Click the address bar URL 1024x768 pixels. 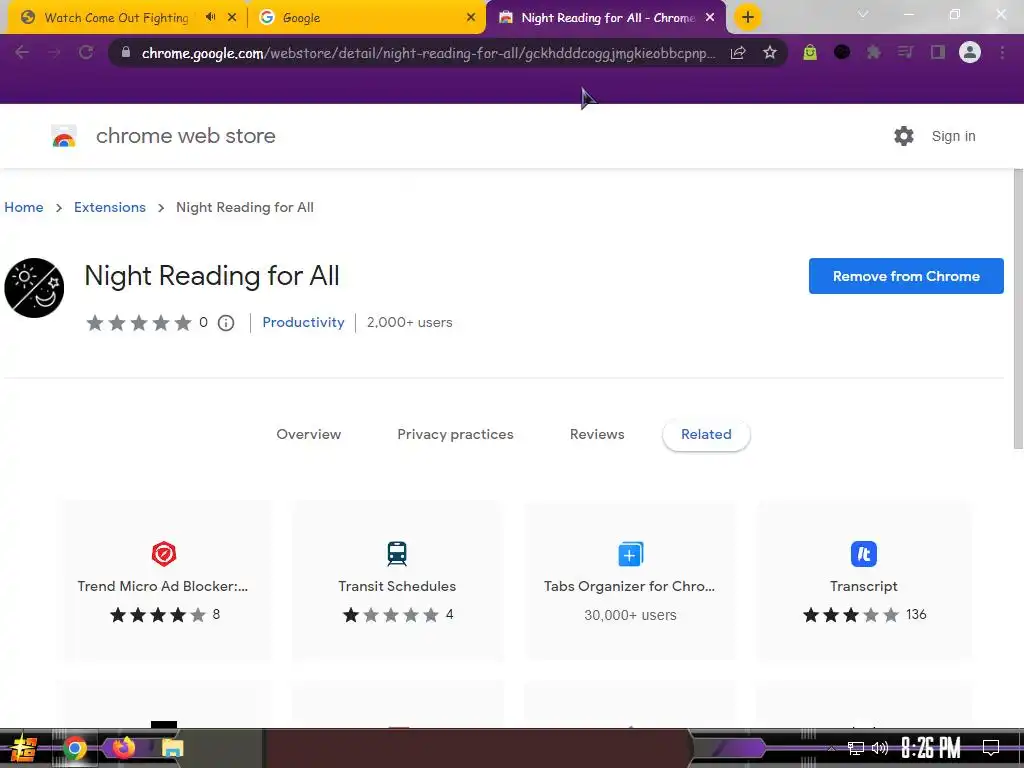point(428,53)
